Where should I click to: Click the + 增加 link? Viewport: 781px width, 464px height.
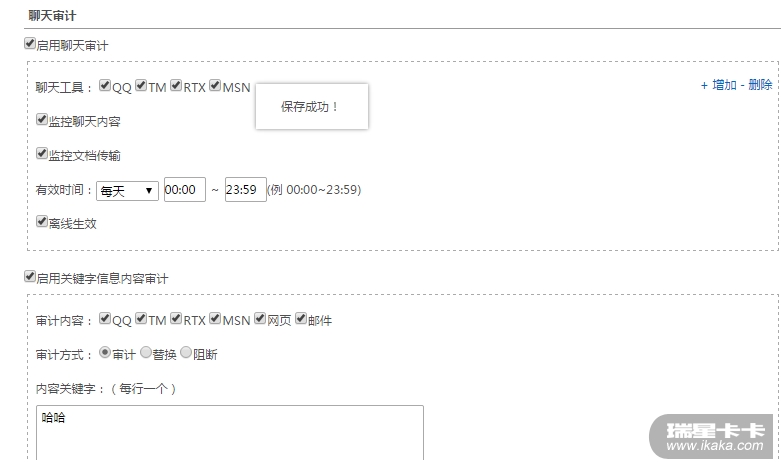click(x=718, y=85)
